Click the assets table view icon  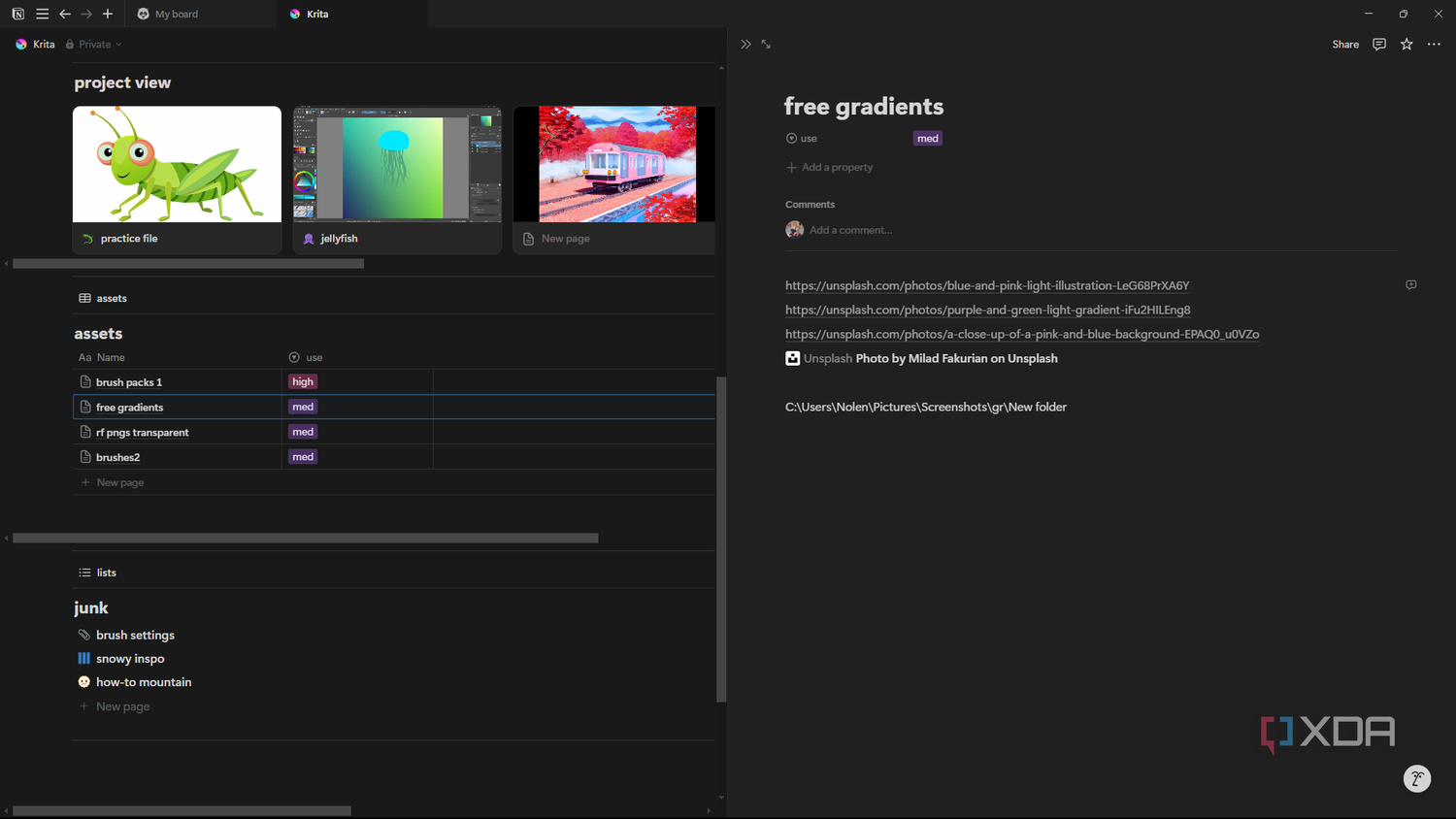pos(84,298)
